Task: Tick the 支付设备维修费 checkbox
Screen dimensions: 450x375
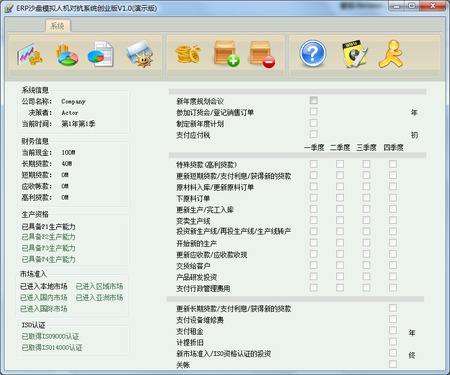Action: point(393,319)
